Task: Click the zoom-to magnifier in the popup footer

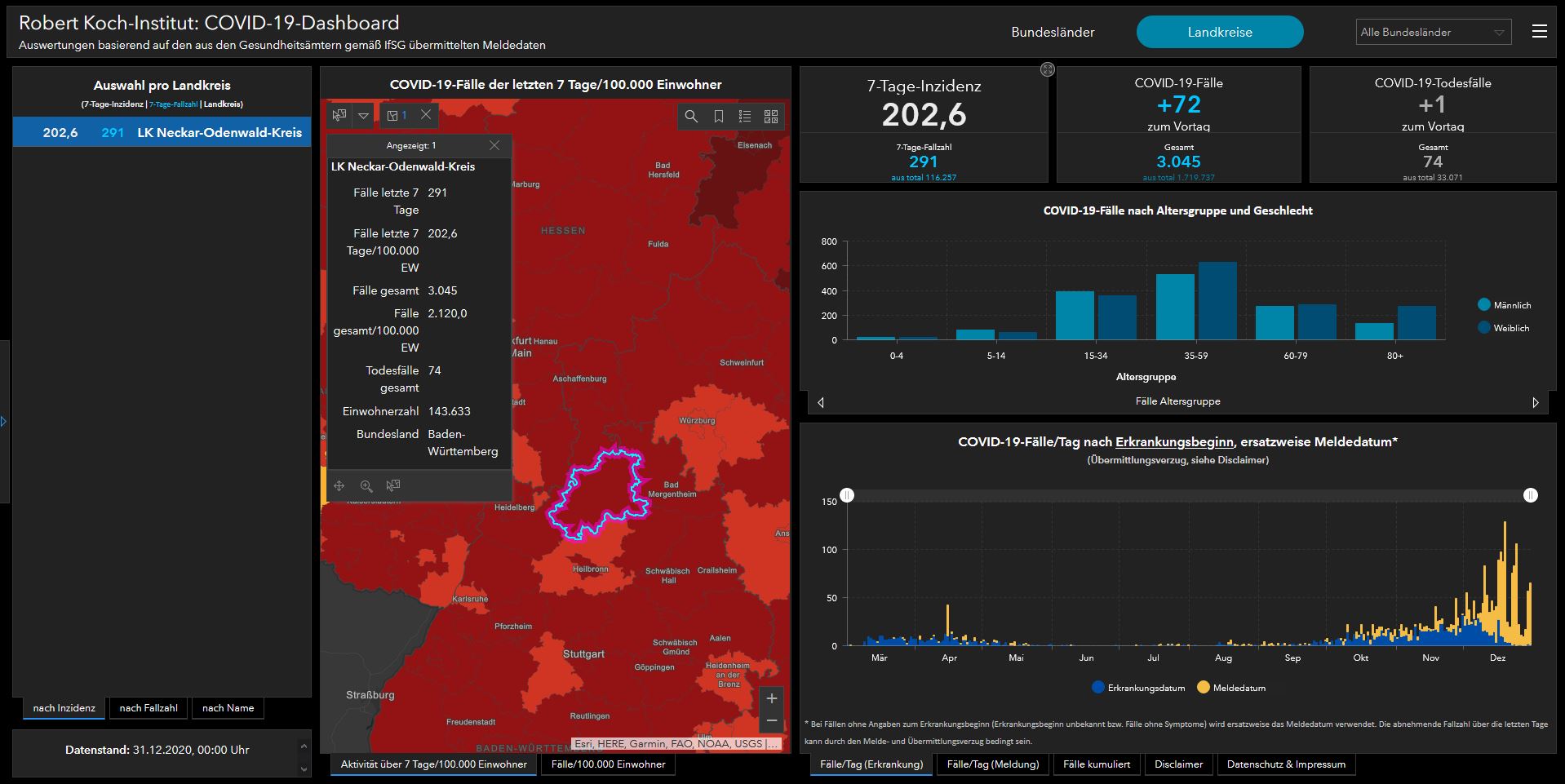Action: [x=366, y=486]
